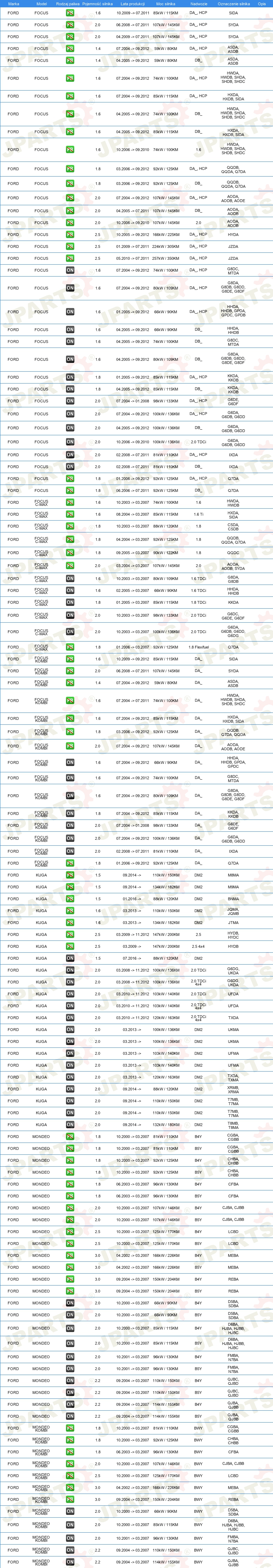Viewport: 273px width, 1568px height.
Task: Click petrol icon in KUGA HYDB, HYDC row
Action: [x=70, y=935]
